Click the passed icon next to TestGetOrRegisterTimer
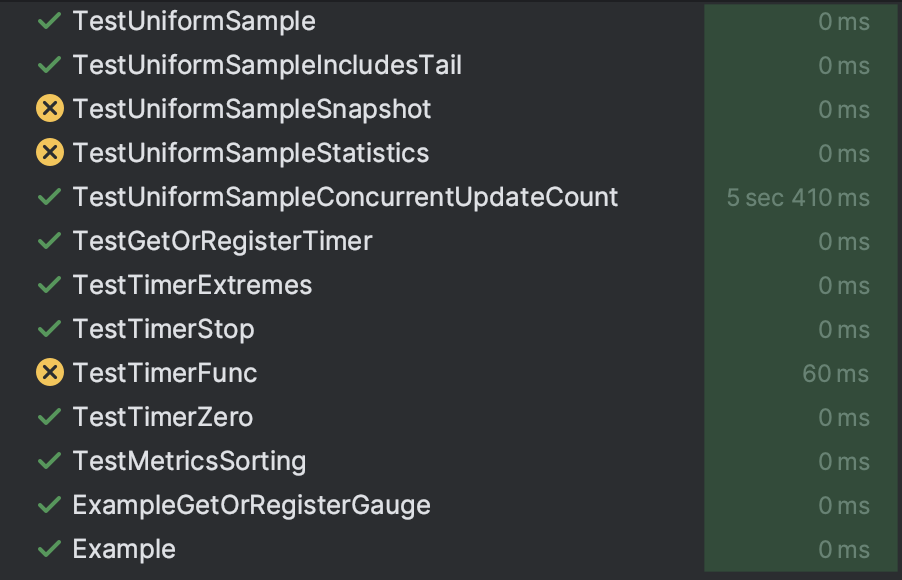Image resolution: width=902 pixels, height=580 pixels. (x=49, y=241)
